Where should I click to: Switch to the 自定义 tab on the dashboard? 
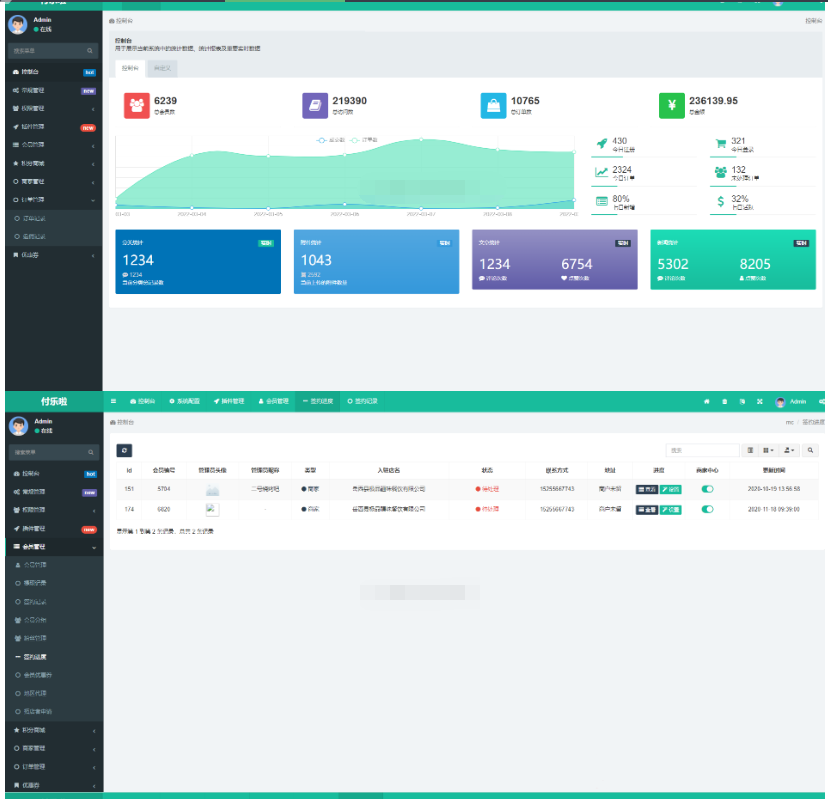[x=161, y=69]
